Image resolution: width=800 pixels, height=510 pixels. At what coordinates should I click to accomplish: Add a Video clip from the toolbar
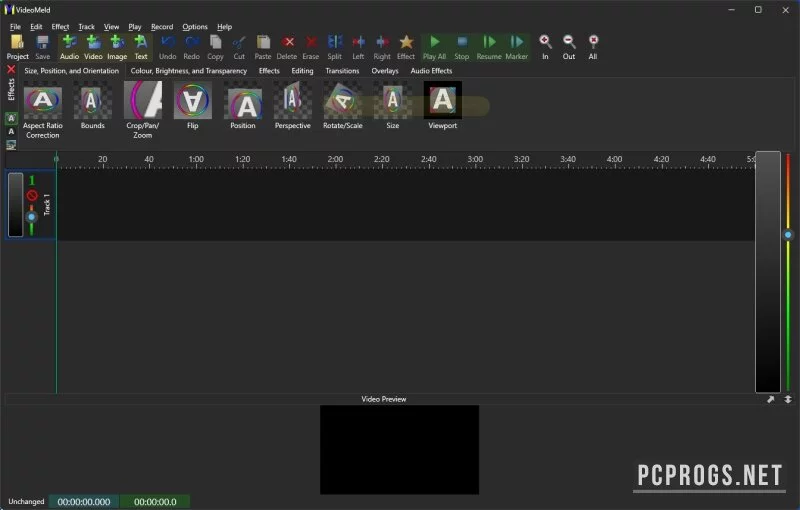(x=93, y=47)
